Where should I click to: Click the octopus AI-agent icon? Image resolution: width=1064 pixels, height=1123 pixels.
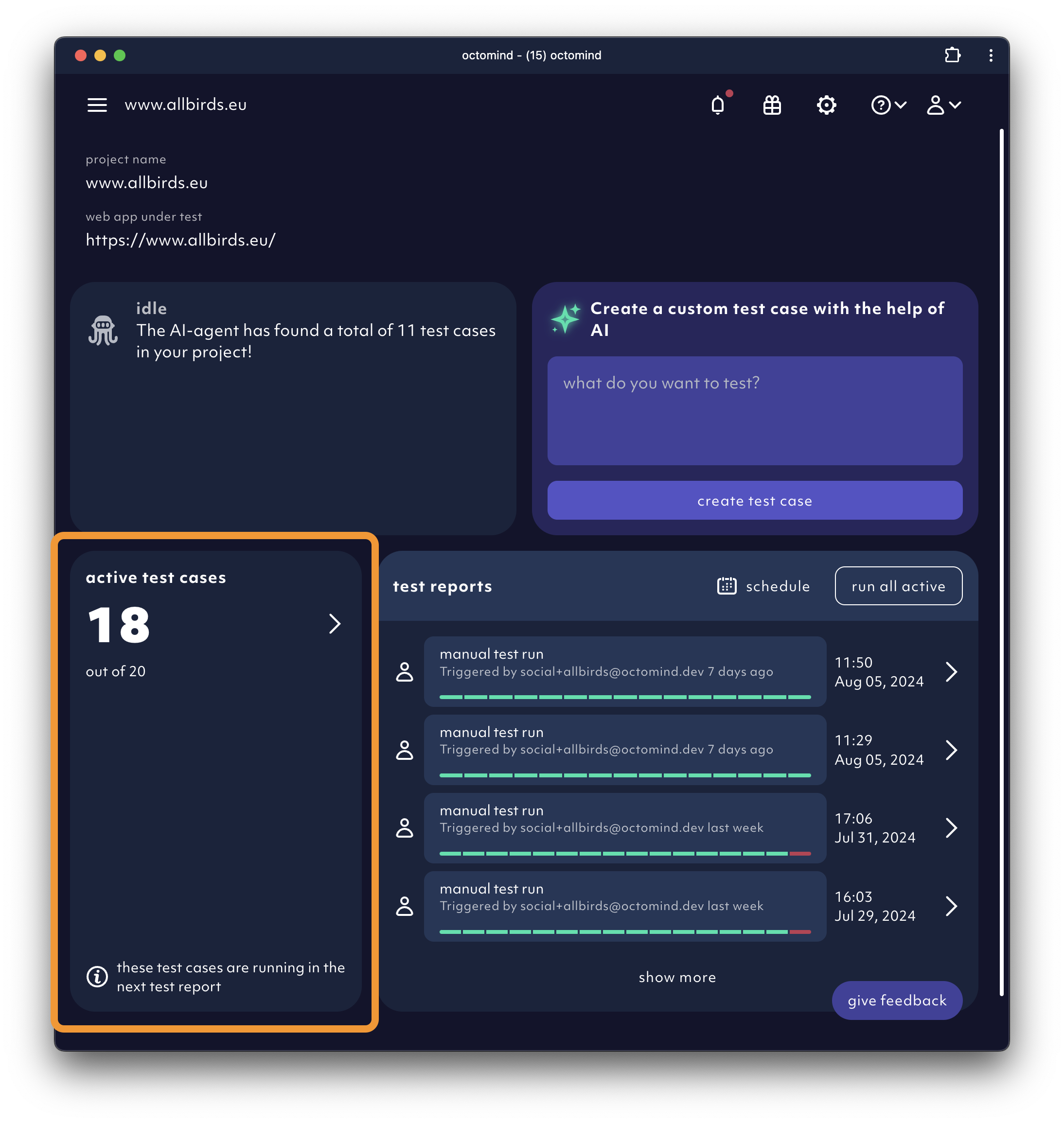pyautogui.click(x=103, y=331)
